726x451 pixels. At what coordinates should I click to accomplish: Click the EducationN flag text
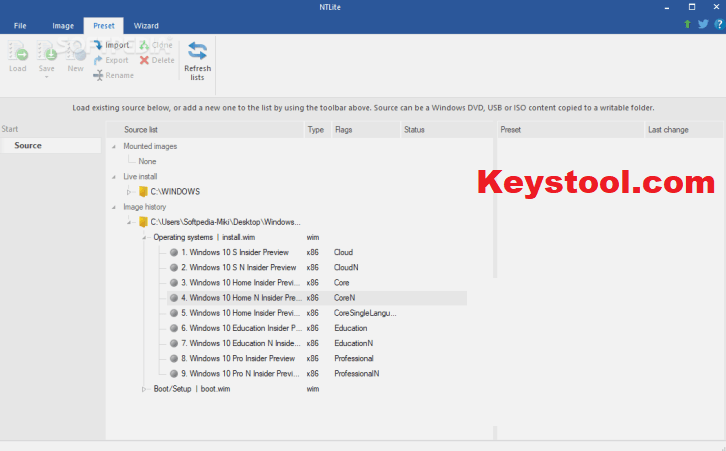[354, 343]
